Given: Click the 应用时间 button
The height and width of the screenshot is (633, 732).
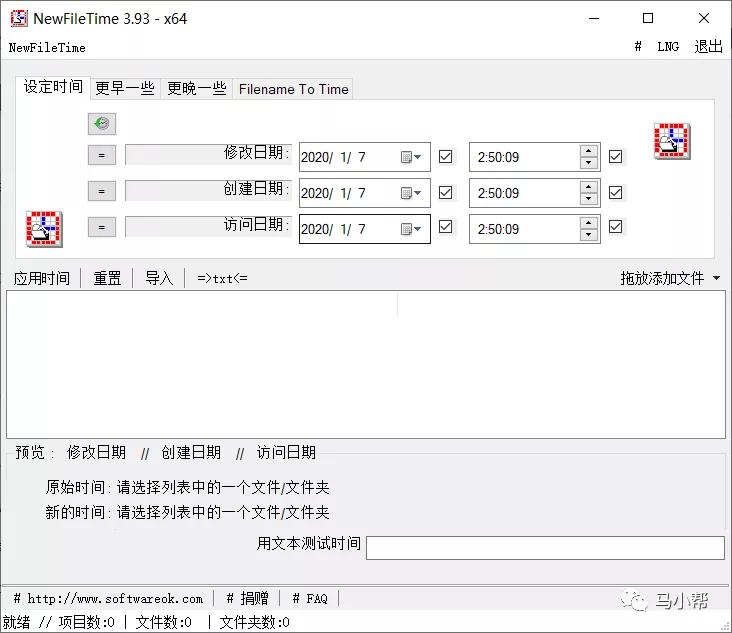Looking at the screenshot, I should click(x=42, y=279).
